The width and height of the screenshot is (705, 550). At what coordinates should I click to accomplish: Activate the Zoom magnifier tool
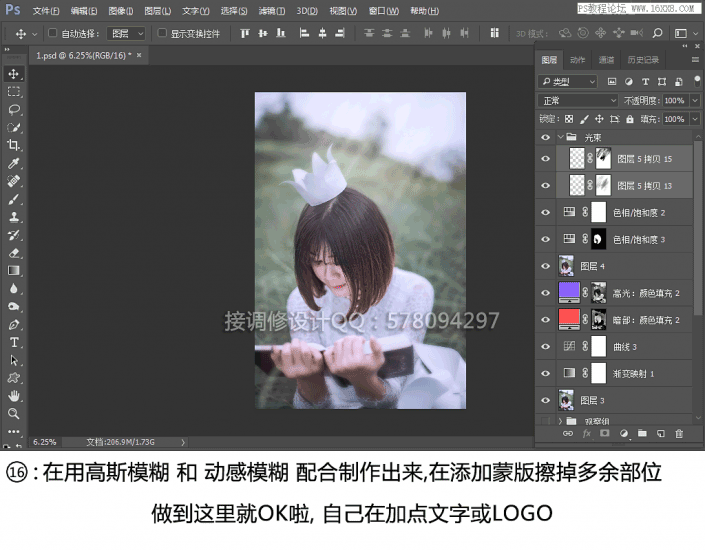14,413
